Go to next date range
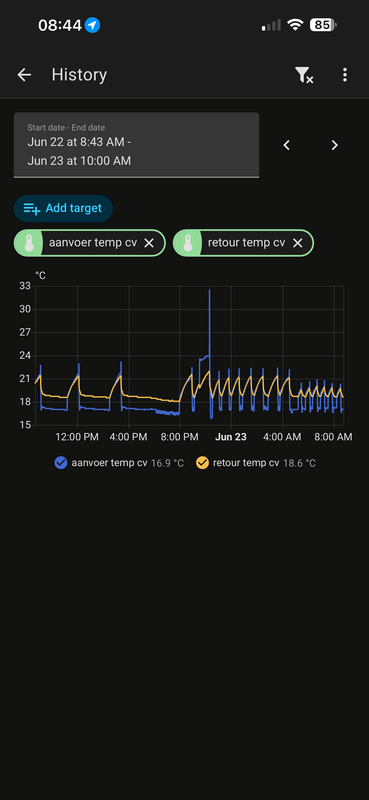Image resolution: width=369 pixels, height=800 pixels. (335, 145)
